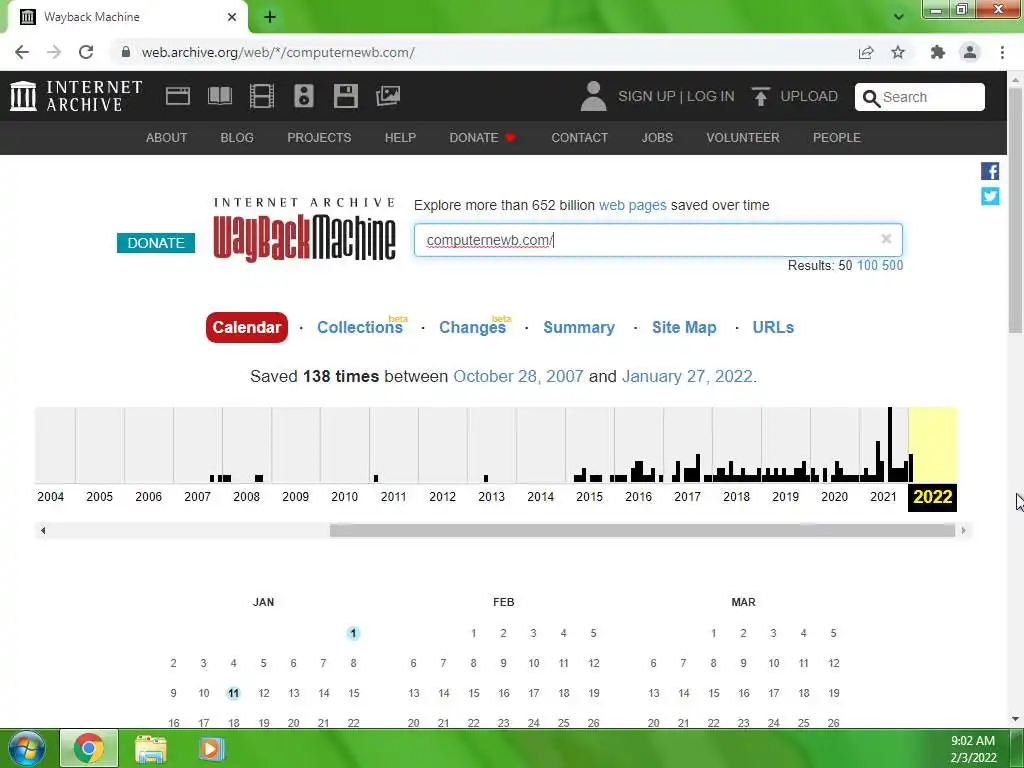Screen dimensions: 1024x768
Task: Open the BLOG menu item
Action: (x=237, y=138)
